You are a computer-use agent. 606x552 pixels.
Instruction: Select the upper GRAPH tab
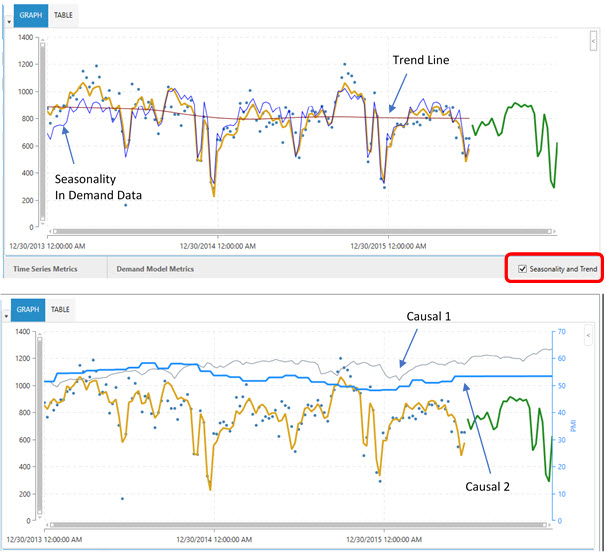(x=31, y=16)
